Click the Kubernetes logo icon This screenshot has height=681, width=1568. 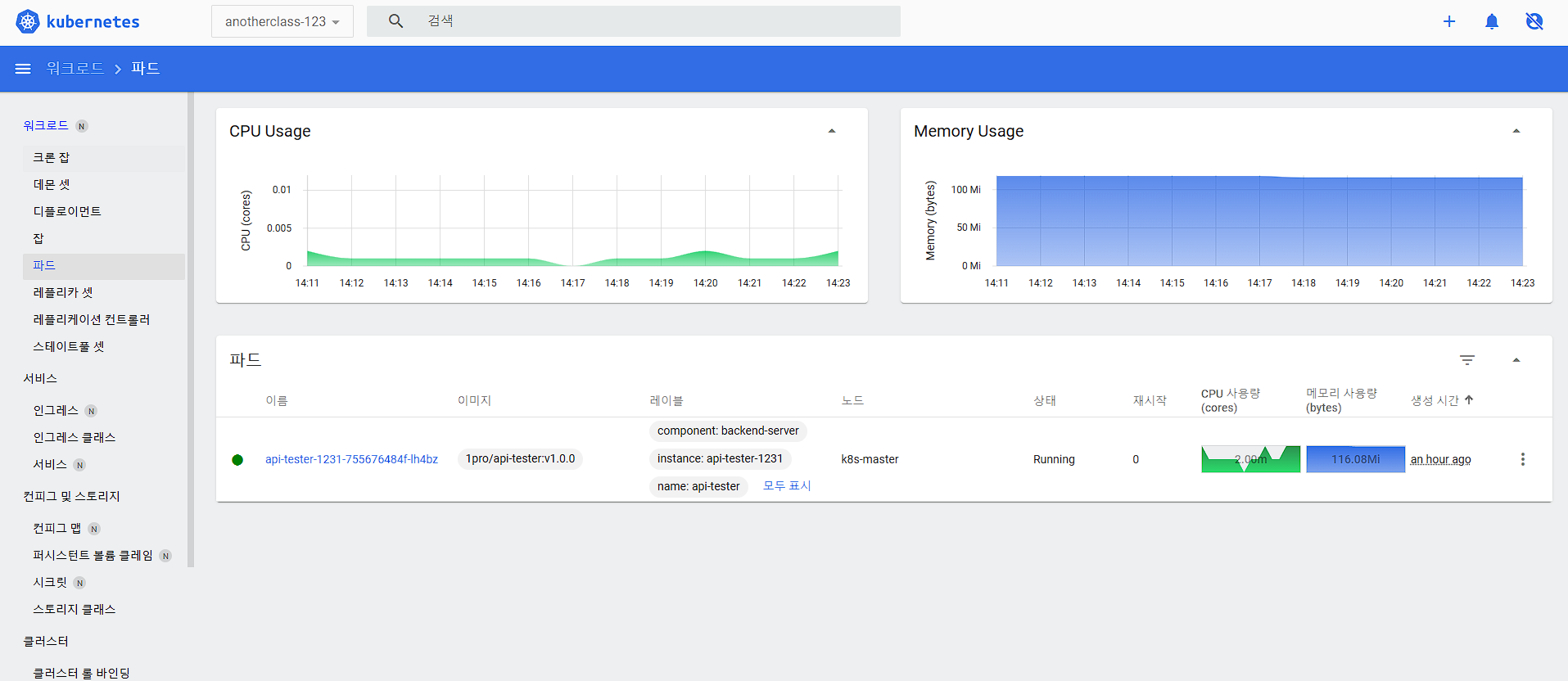coord(28,21)
